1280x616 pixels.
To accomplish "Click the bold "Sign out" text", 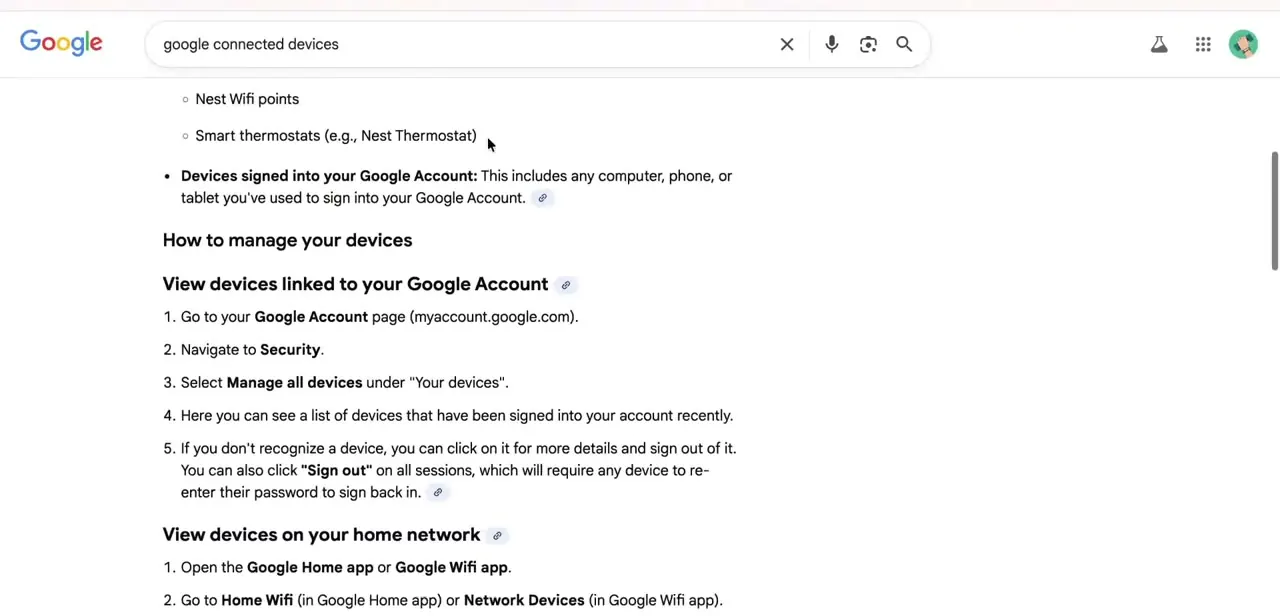I will (x=336, y=471).
